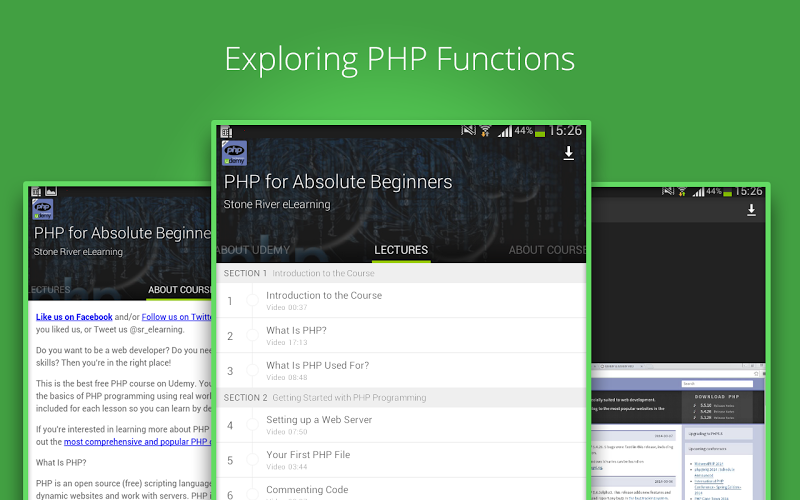Tap download icon in right video screen

click(751, 210)
